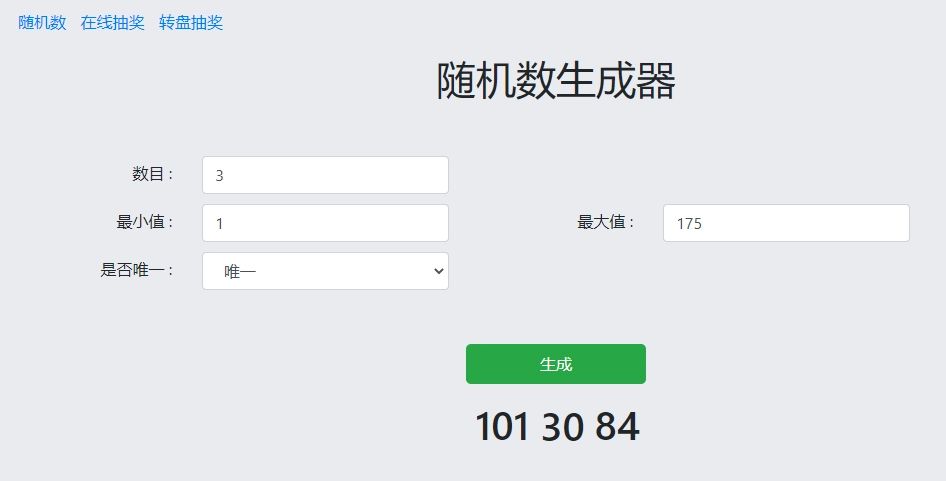Go to the 在线抽奖 page
Image resolution: width=946 pixels, height=481 pixels.
click(x=113, y=23)
